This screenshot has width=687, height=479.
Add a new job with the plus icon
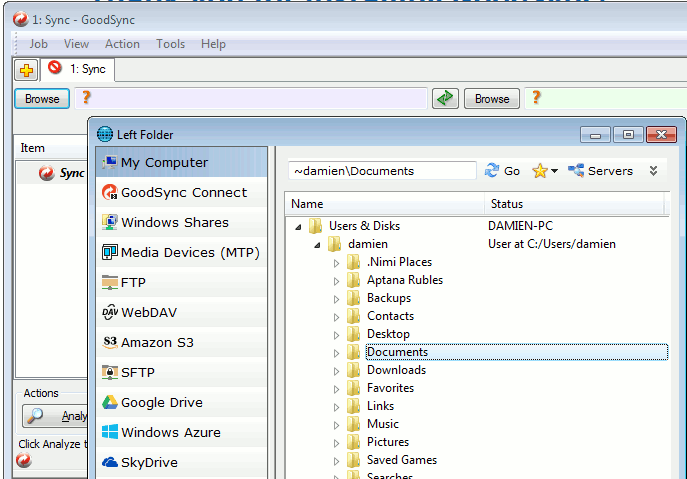26,70
